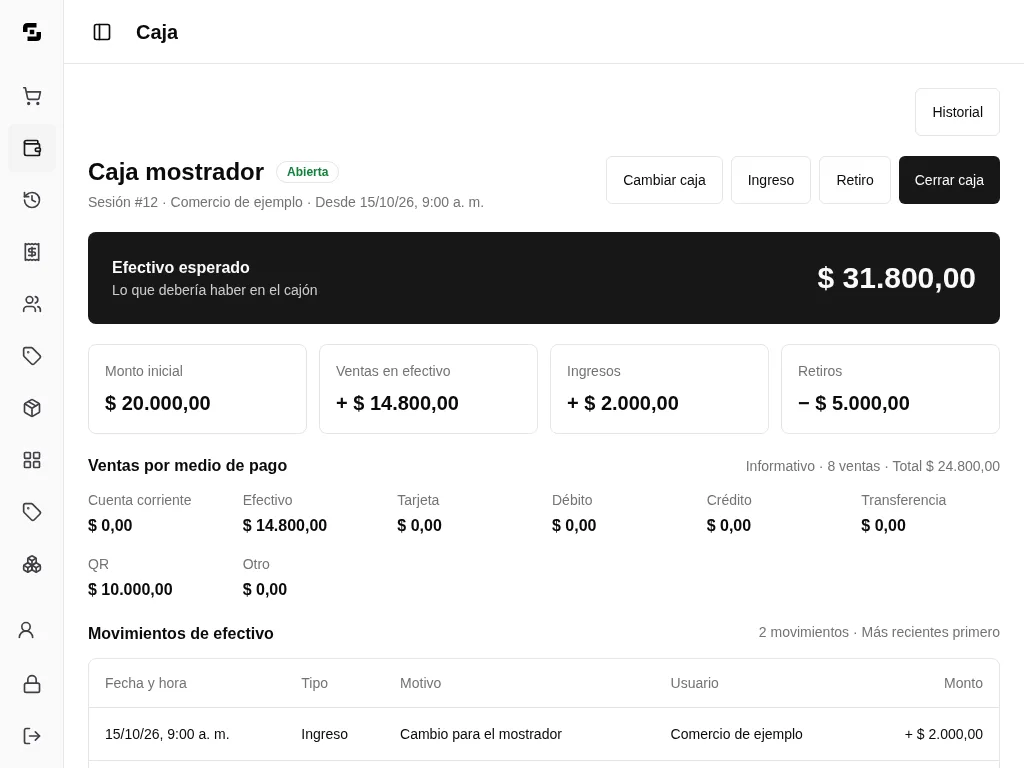Click the Sesión #12 session subtitle
Image resolution: width=1024 pixels, height=768 pixels.
[x=286, y=202]
